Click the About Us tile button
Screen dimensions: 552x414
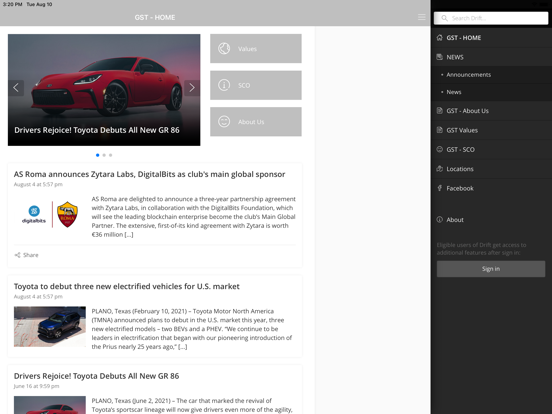coord(256,122)
